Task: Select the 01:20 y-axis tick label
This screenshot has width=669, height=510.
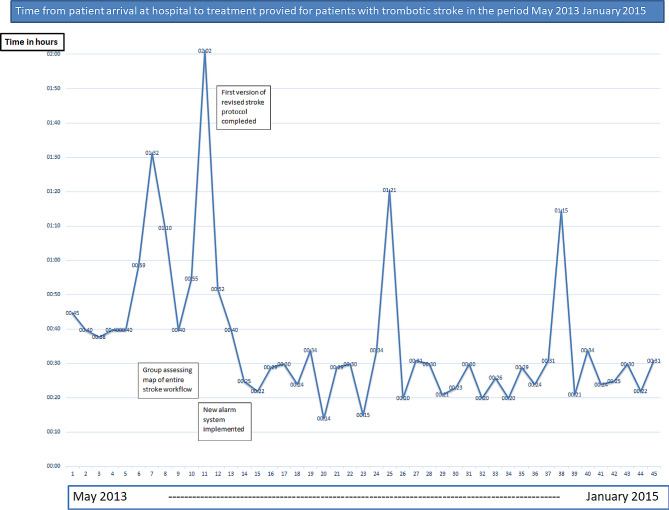Action: [53, 192]
